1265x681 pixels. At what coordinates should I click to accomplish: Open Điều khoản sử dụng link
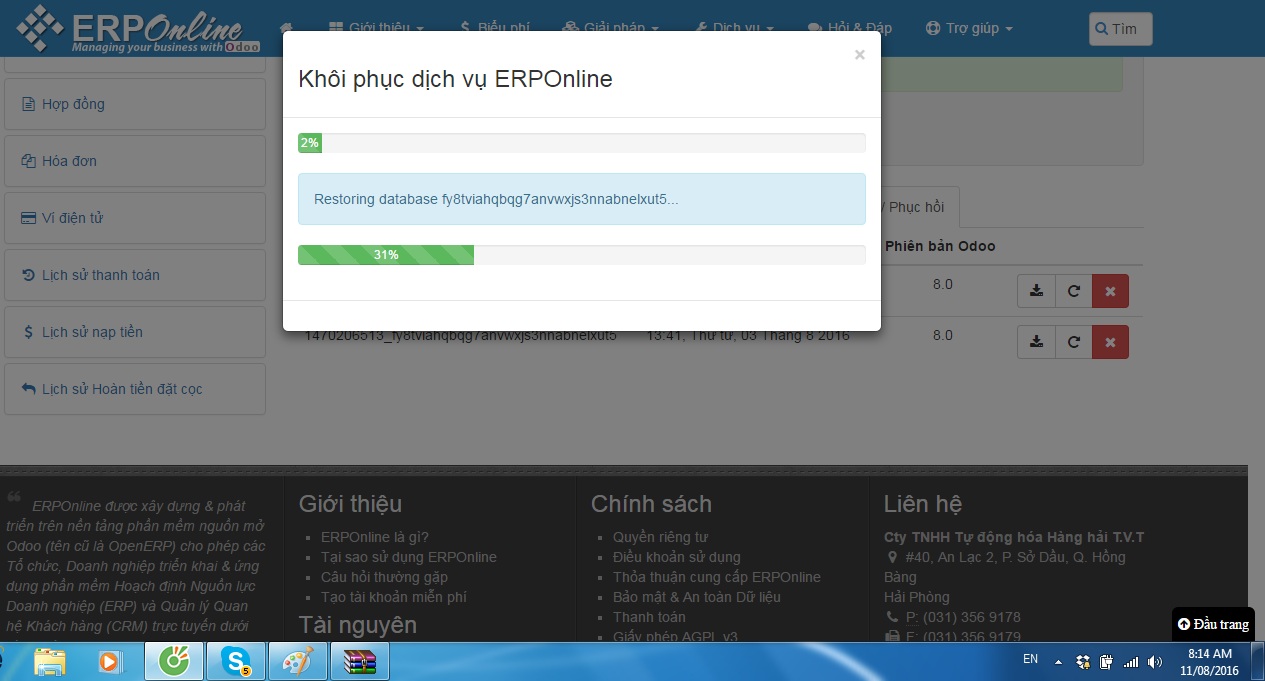tap(677, 557)
